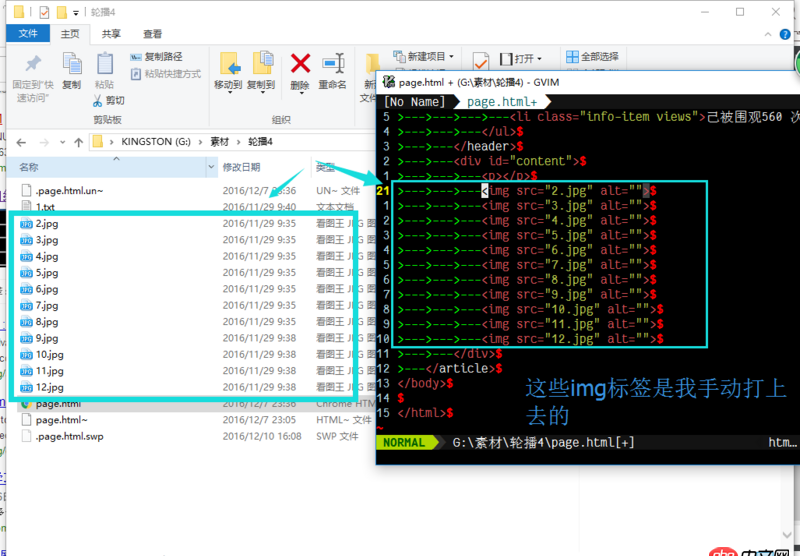The image size is (800, 556).
Task: Select the 6.jpg file
Action: 47,289
